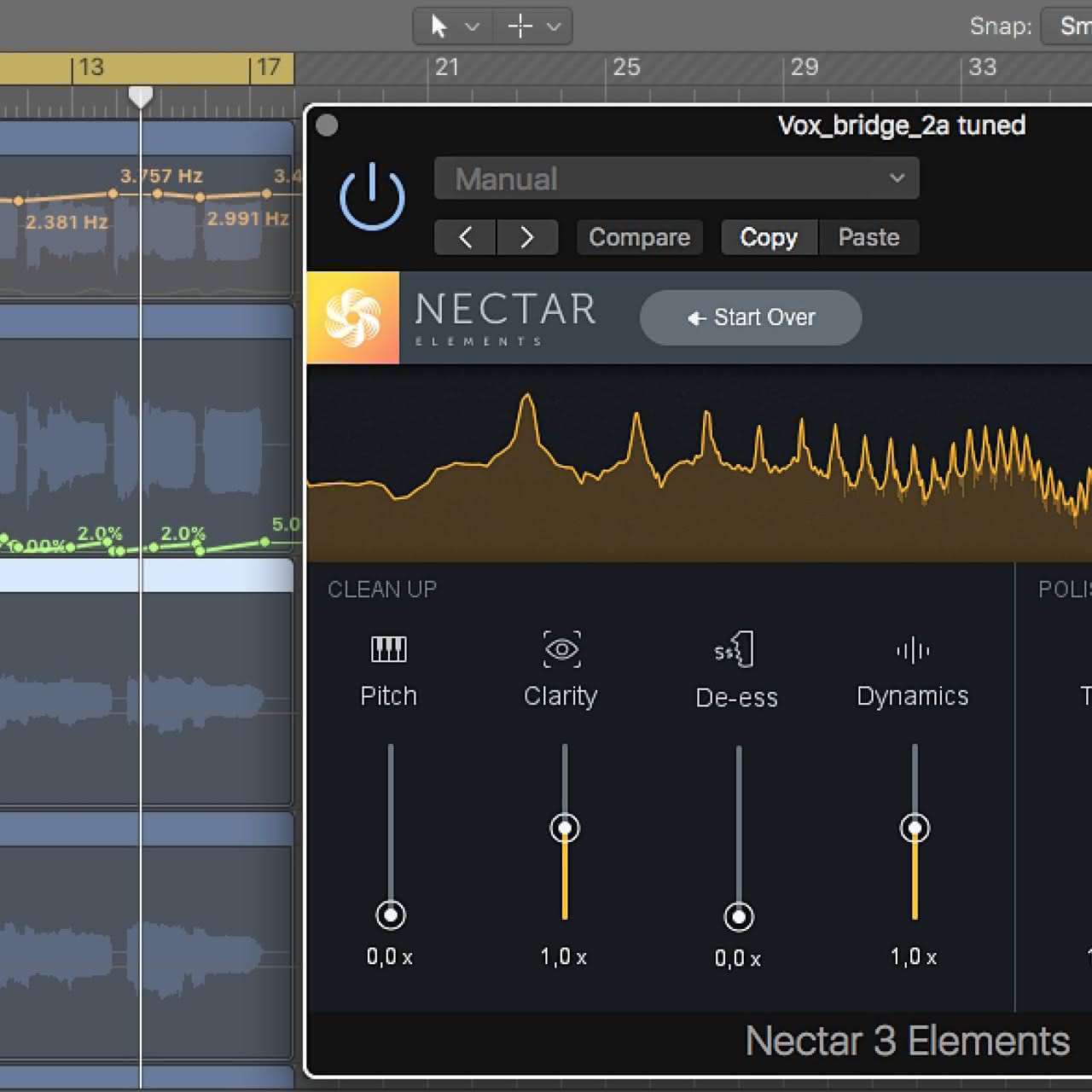Go to next preset with right arrow
The height and width of the screenshot is (1092, 1092).
527,237
